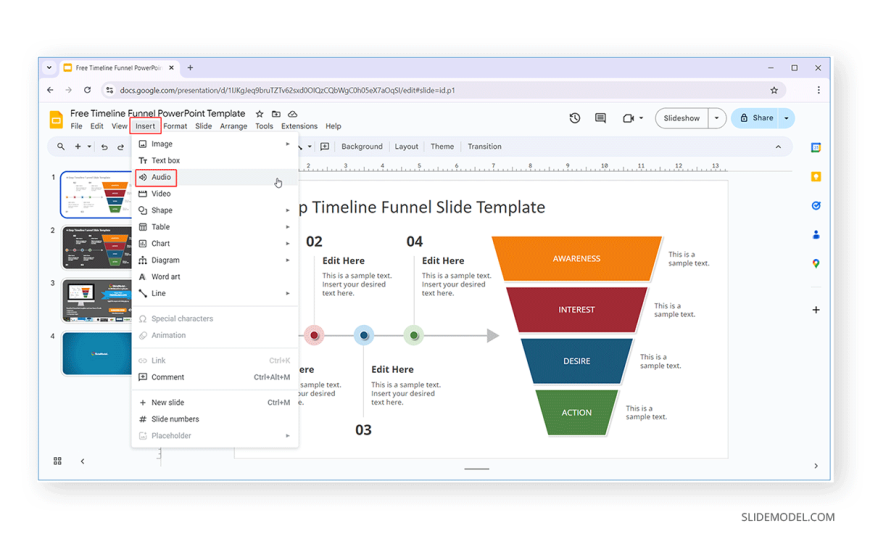The image size is (870, 539).
Task: Open the Slideshow dropdown arrow
Action: 716,118
